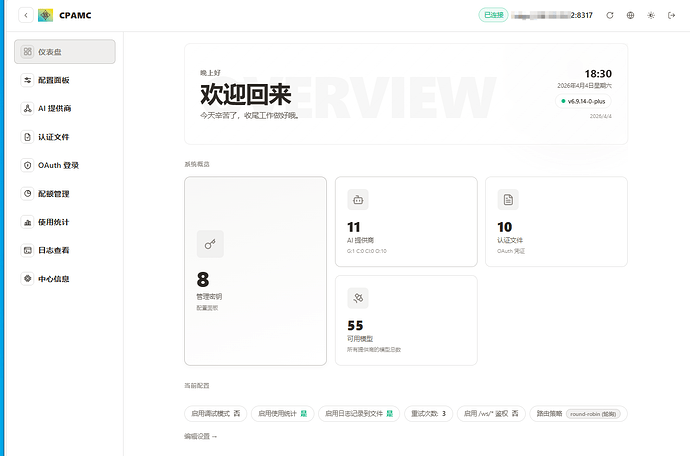This screenshot has height=456, width=690.
Task: Go to AI 提供商 in the sidebar
Action: point(65,108)
